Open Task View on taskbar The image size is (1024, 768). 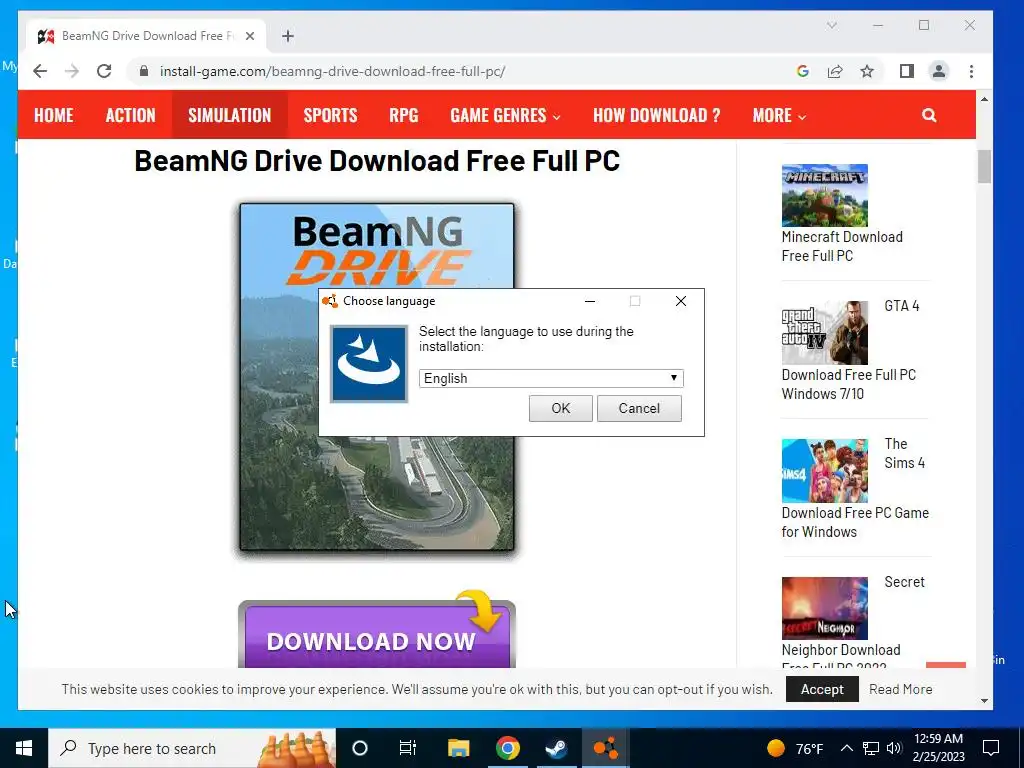[408, 748]
